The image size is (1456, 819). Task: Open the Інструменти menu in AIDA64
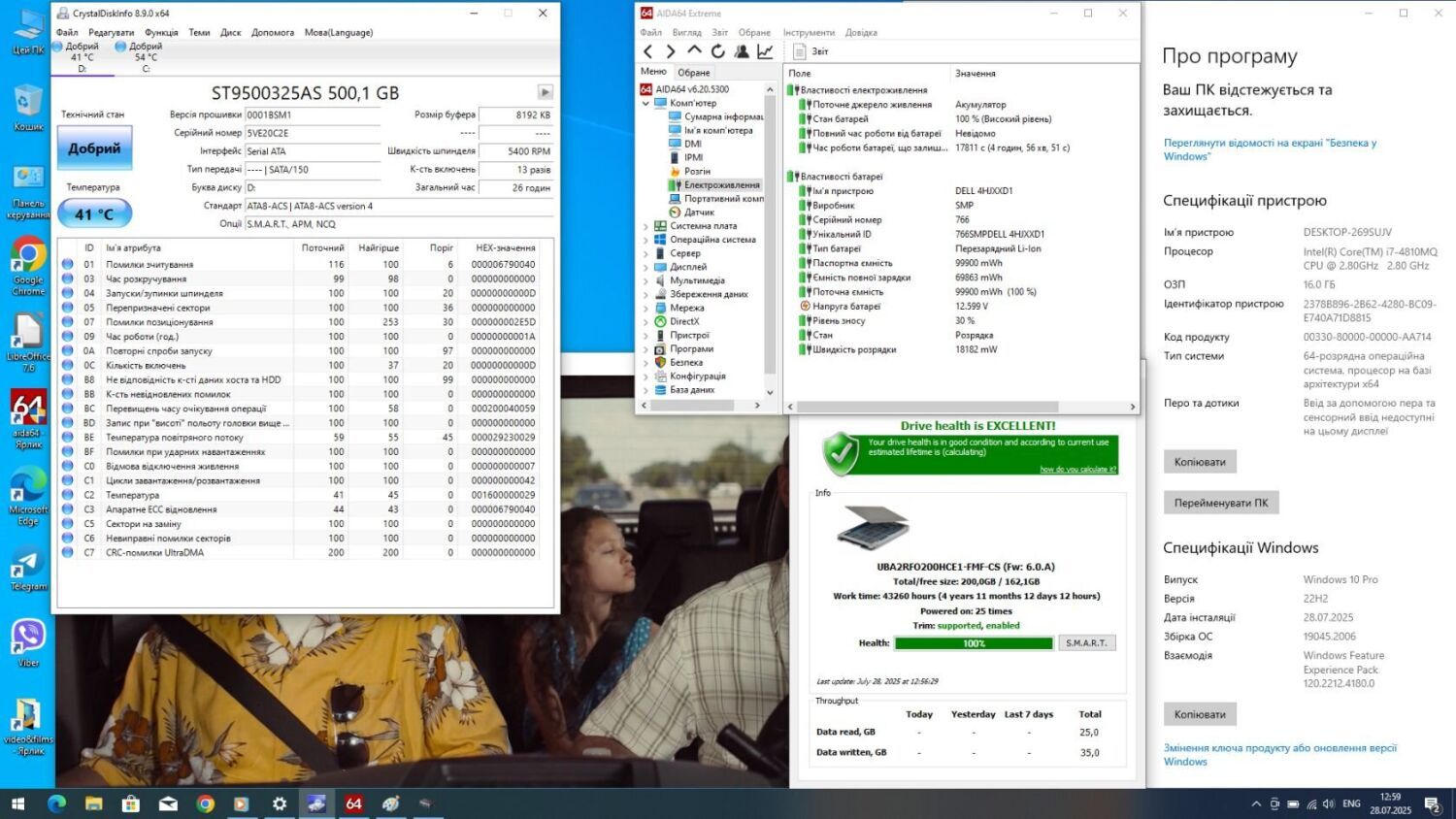[x=809, y=32]
